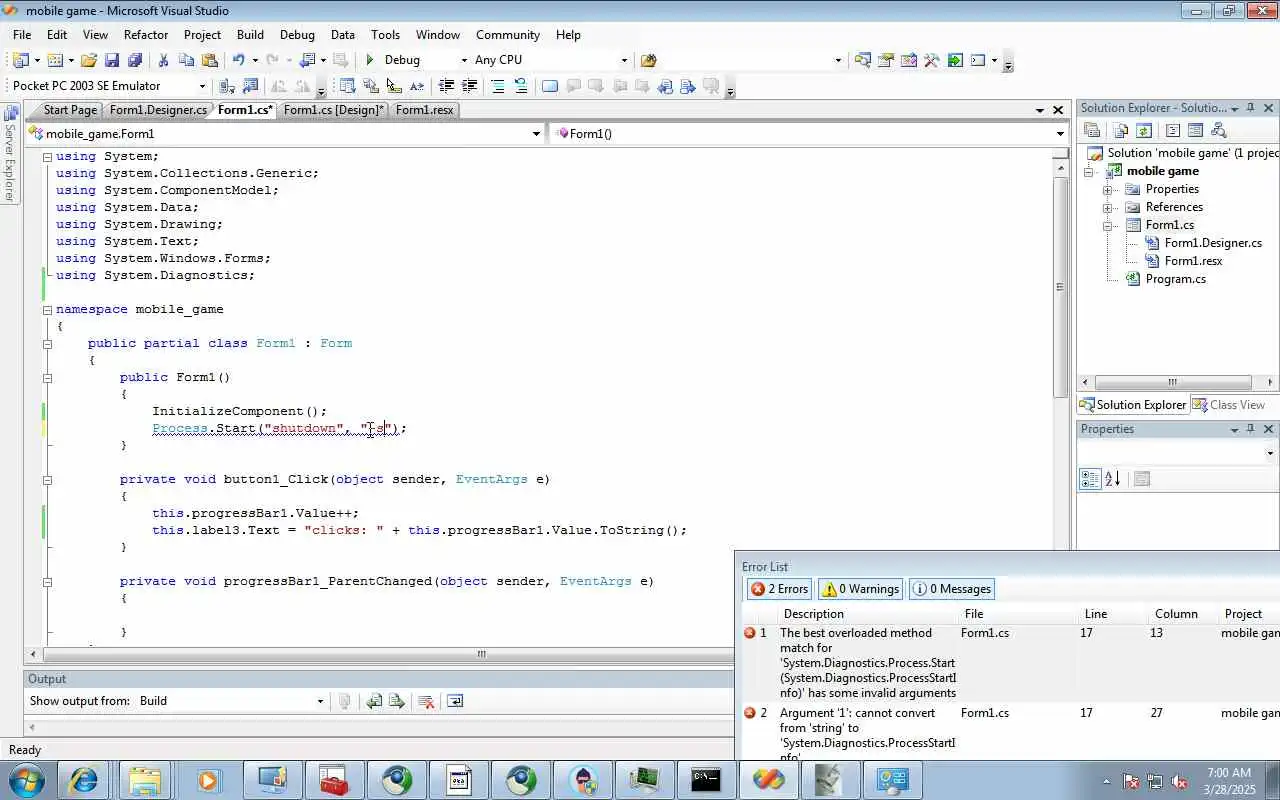Toggle the 2 Errors filter button
Image resolution: width=1280 pixels, height=800 pixels.
(x=779, y=589)
